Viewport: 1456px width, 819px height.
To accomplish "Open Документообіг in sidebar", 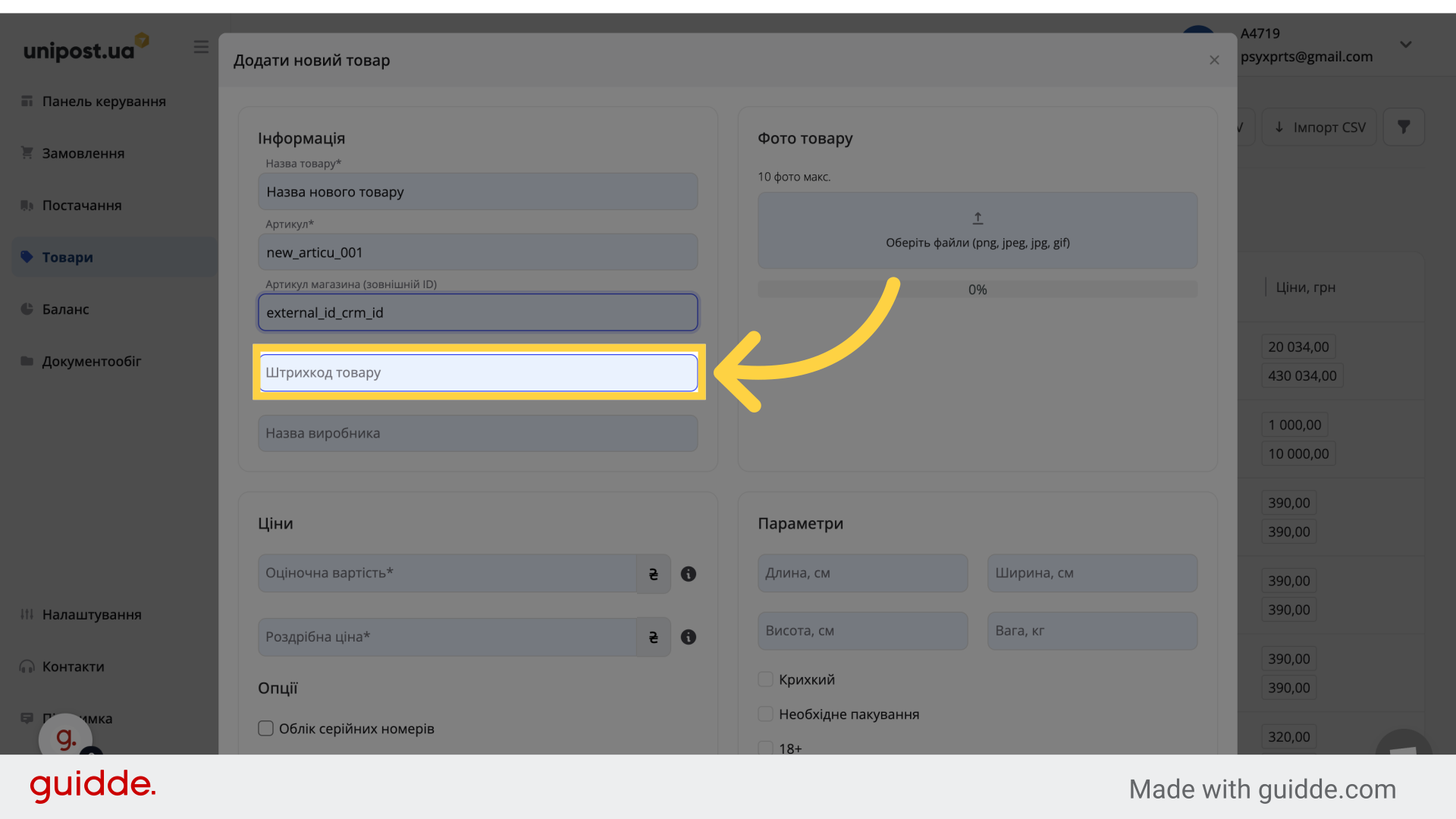I will point(114,361).
